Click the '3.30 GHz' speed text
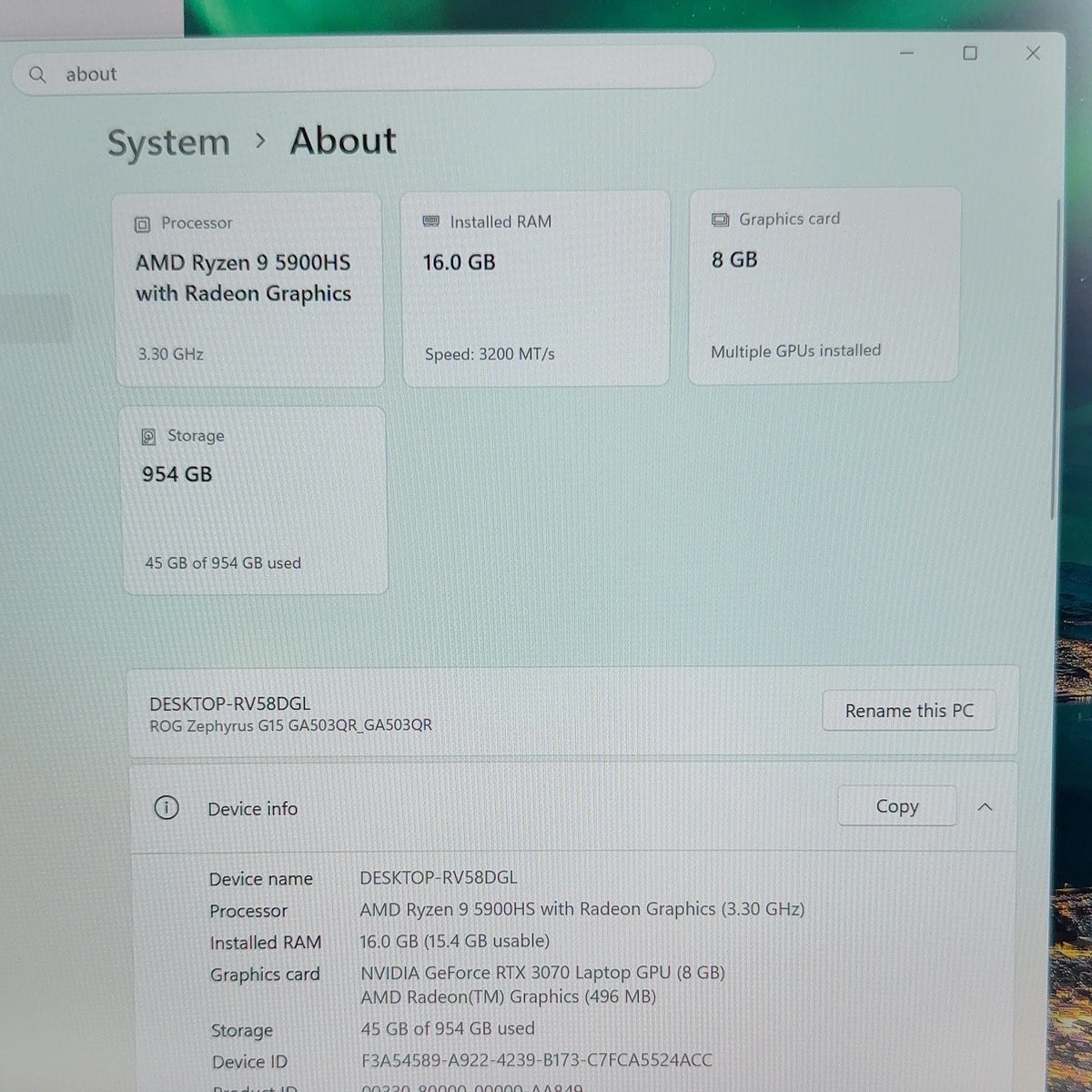 click(x=171, y=354)
